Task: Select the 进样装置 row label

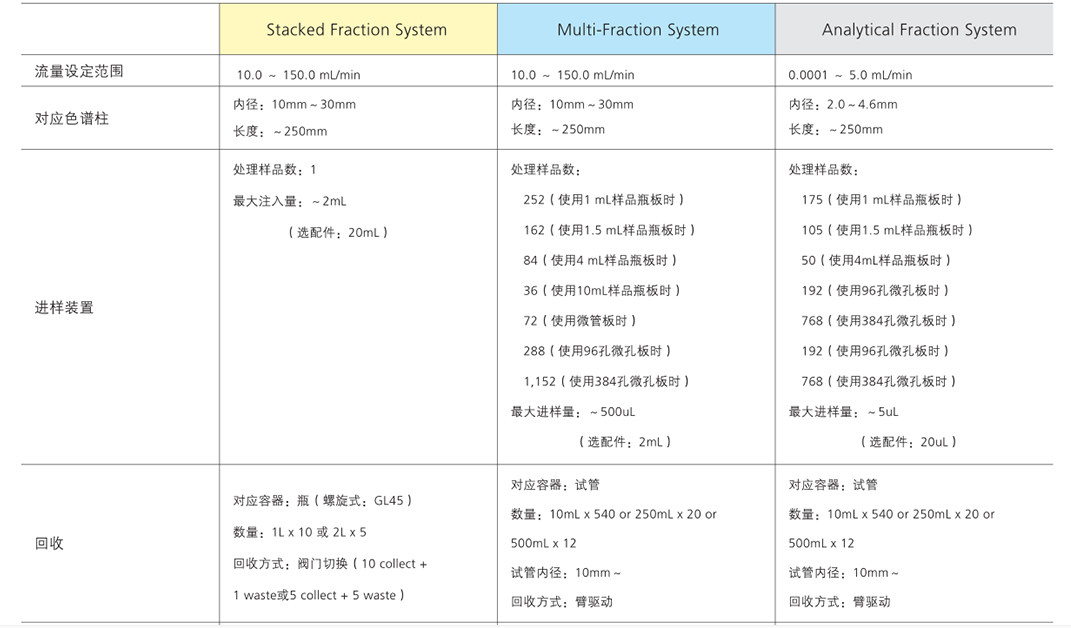Action: 64,308
